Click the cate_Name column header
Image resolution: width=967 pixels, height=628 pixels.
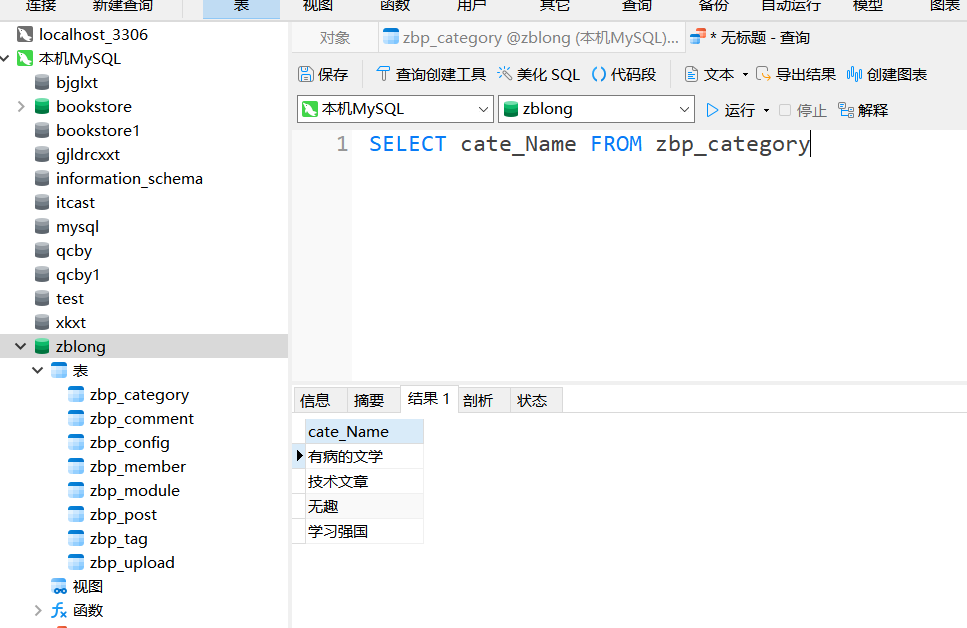(x=364, y=432)
